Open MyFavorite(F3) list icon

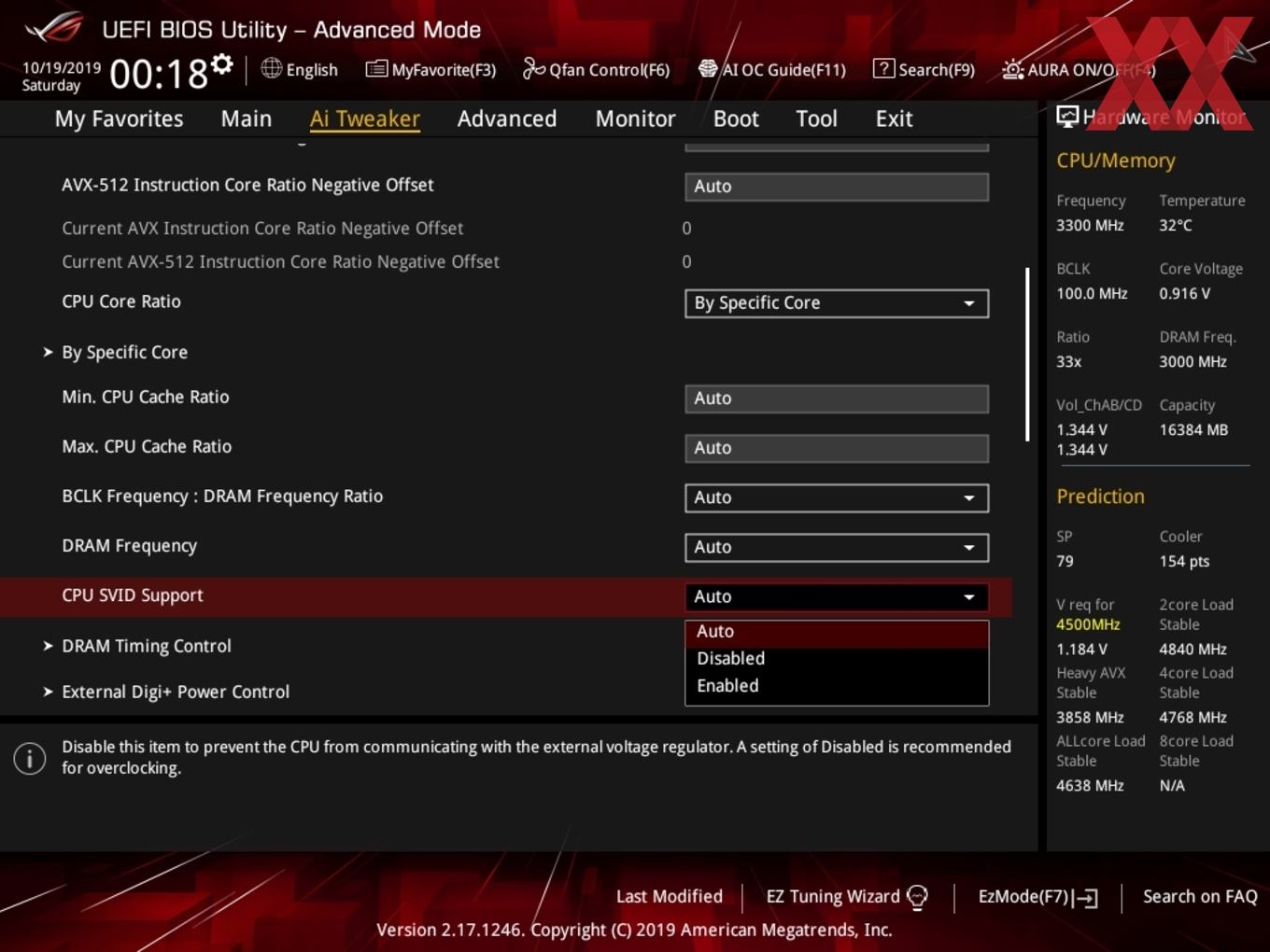tap(376, 69)
